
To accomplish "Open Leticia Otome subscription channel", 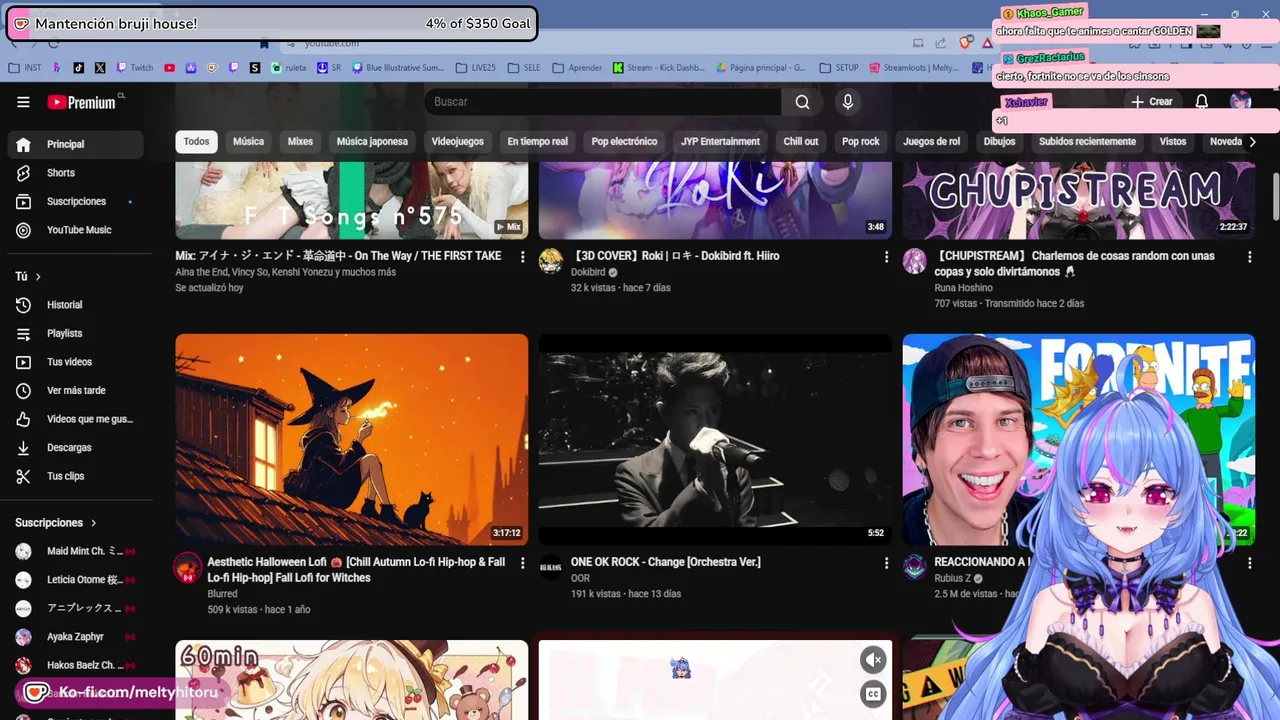I will [76, 580].
